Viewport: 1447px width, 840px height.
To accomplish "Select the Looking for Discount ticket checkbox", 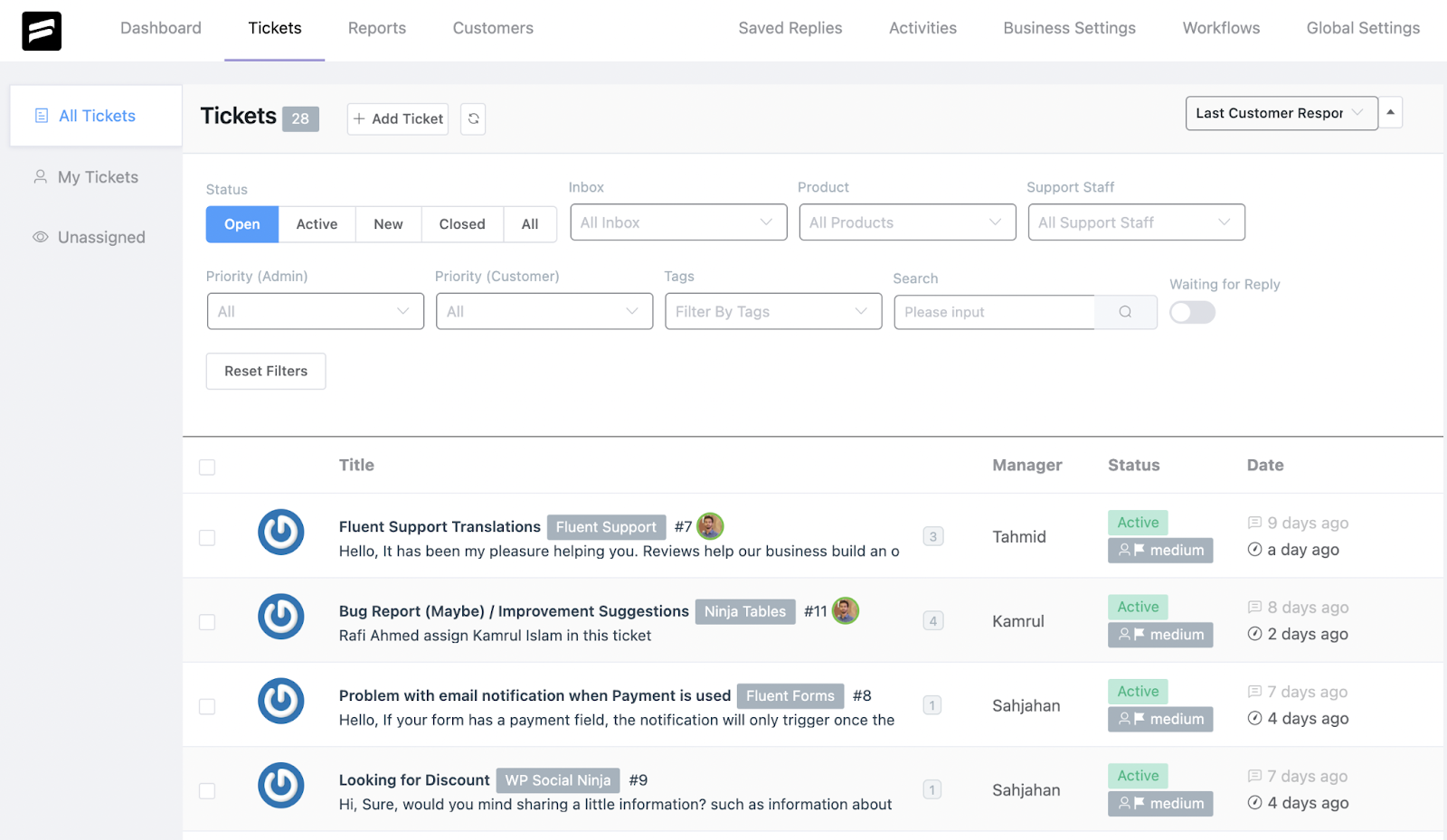I will 207,791.
